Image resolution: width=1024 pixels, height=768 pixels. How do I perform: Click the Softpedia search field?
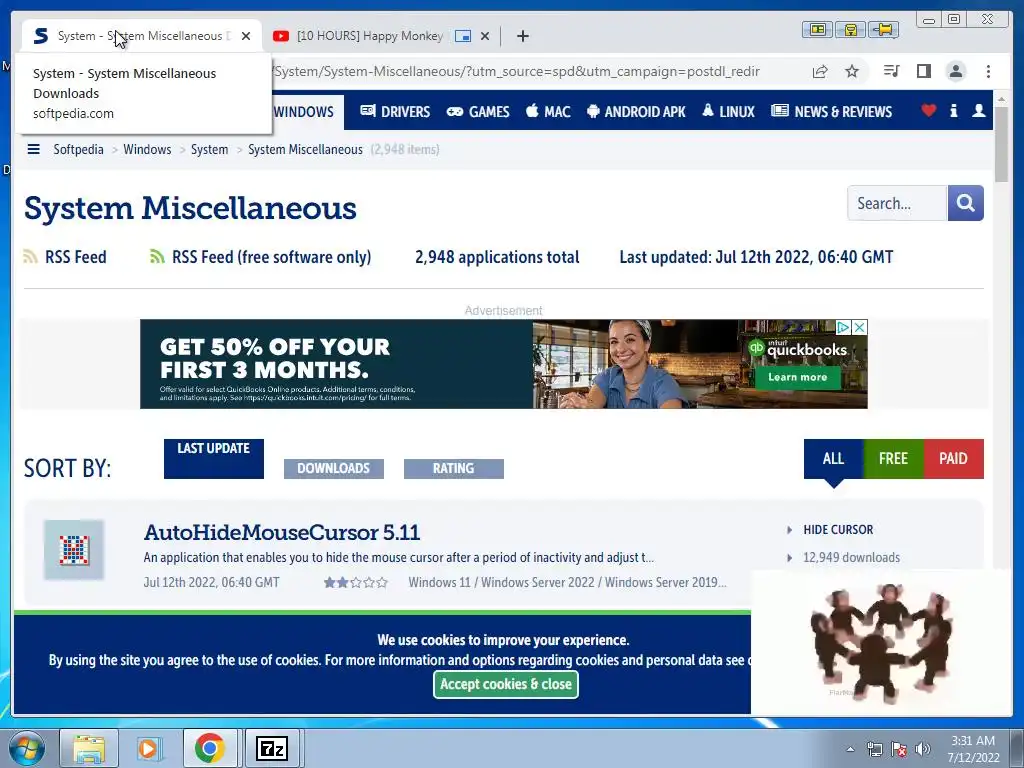(897, 203)
